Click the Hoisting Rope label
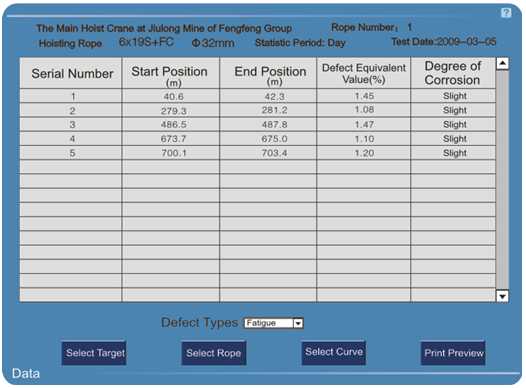The height and width of the screenshot is (388, 526). pyautogui.click(x=70, y=44)
